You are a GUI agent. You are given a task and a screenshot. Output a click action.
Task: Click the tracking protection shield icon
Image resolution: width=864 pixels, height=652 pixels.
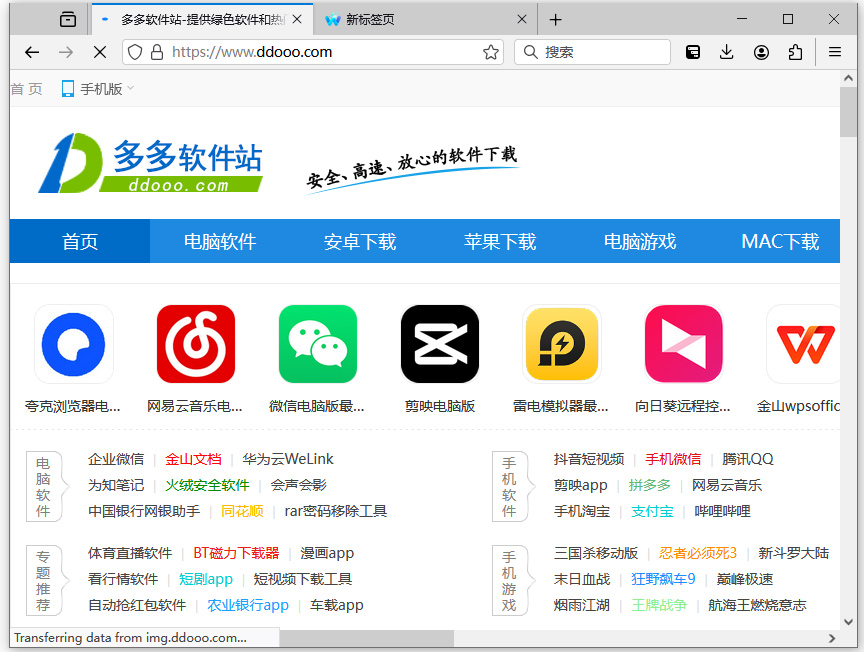(x=135, y=52)
